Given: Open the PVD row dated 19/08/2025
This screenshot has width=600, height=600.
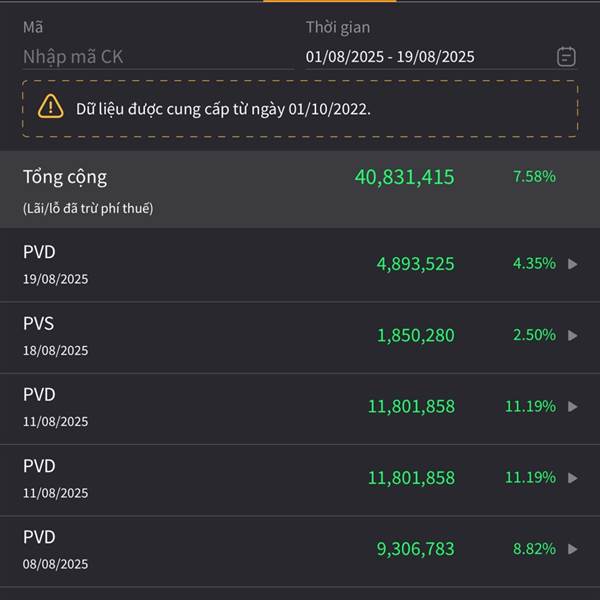Looking at the screenshot, I should coord(300,265).
